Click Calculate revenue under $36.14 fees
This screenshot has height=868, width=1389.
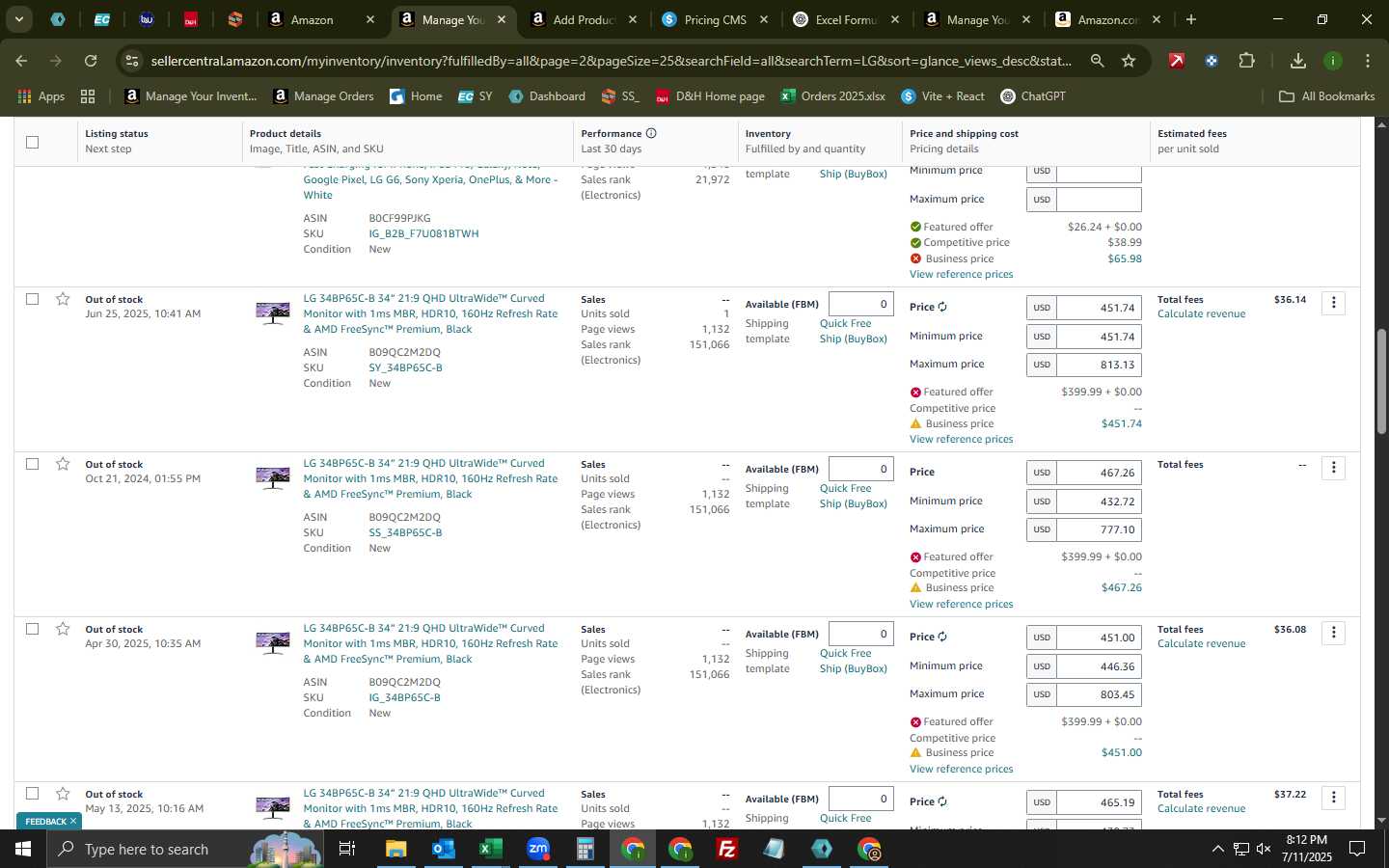click(x=1201, y=314)
